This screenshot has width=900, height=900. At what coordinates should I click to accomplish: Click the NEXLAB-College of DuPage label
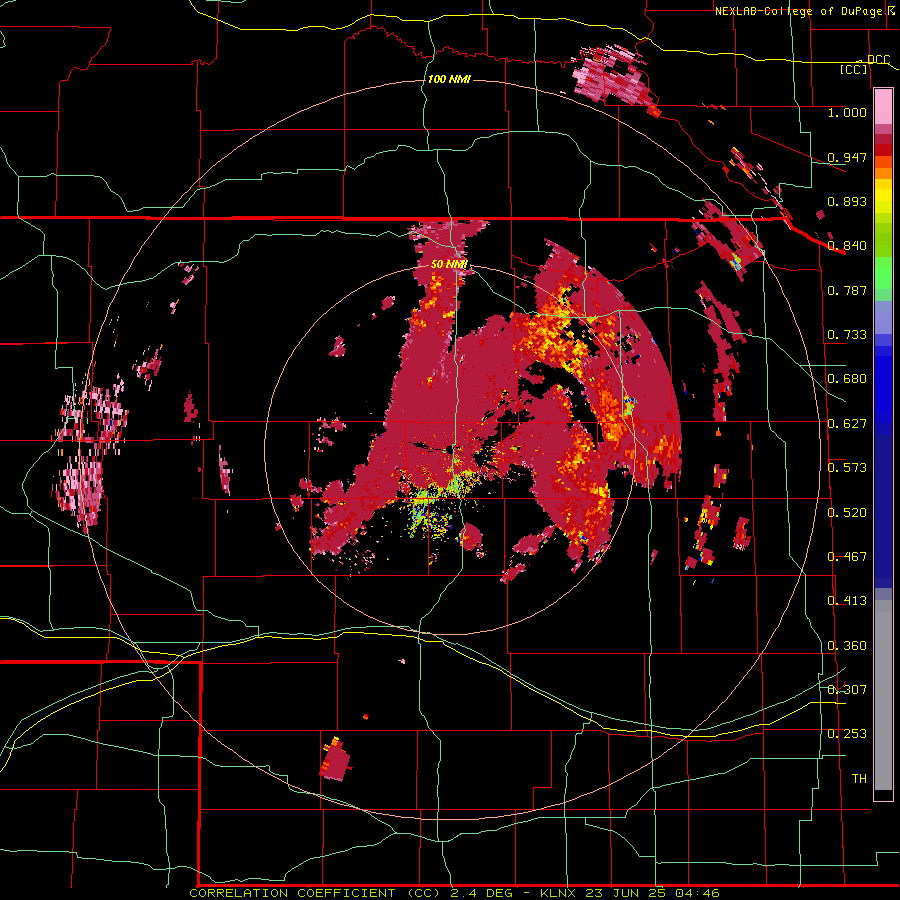801,11
